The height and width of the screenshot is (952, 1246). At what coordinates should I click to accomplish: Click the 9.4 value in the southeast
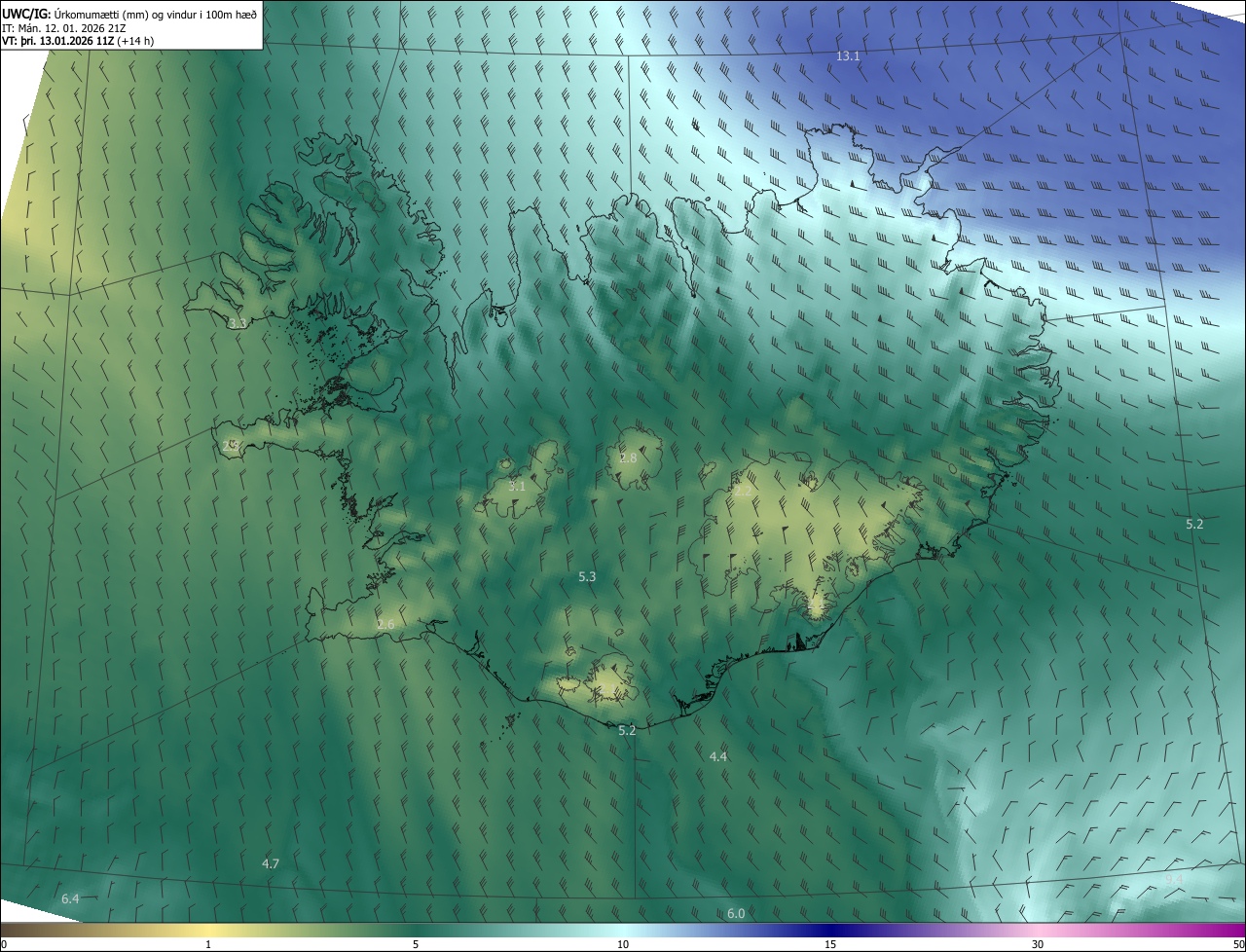[x=1175, y=880]
